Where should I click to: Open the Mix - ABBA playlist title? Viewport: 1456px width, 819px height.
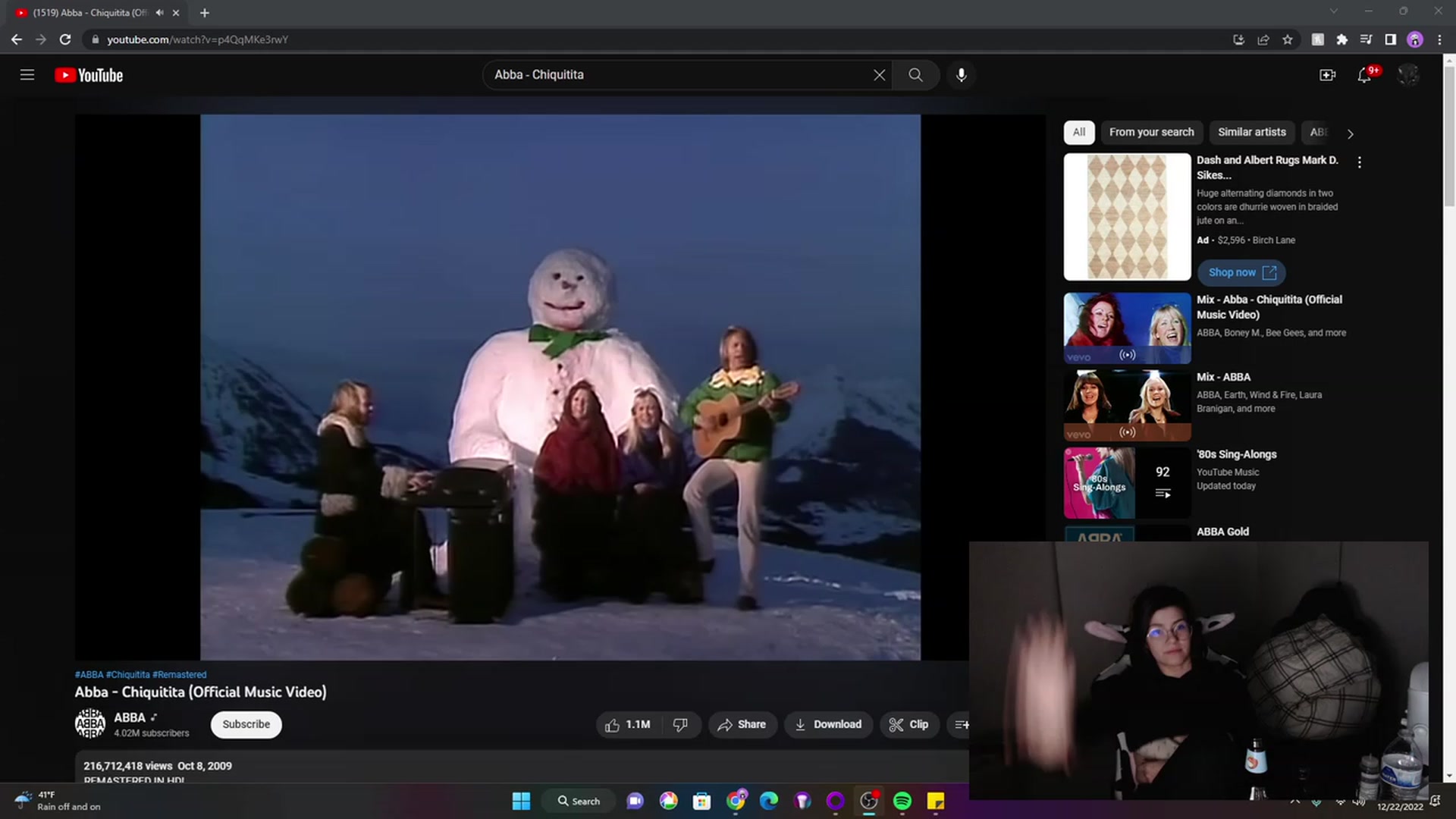point(1223,377)
